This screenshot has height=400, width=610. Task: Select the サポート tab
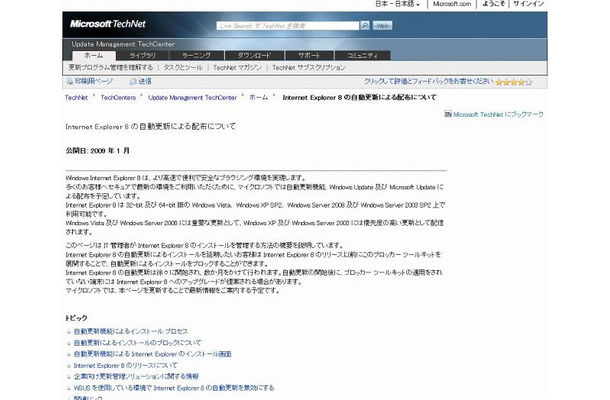coord(309,56)
